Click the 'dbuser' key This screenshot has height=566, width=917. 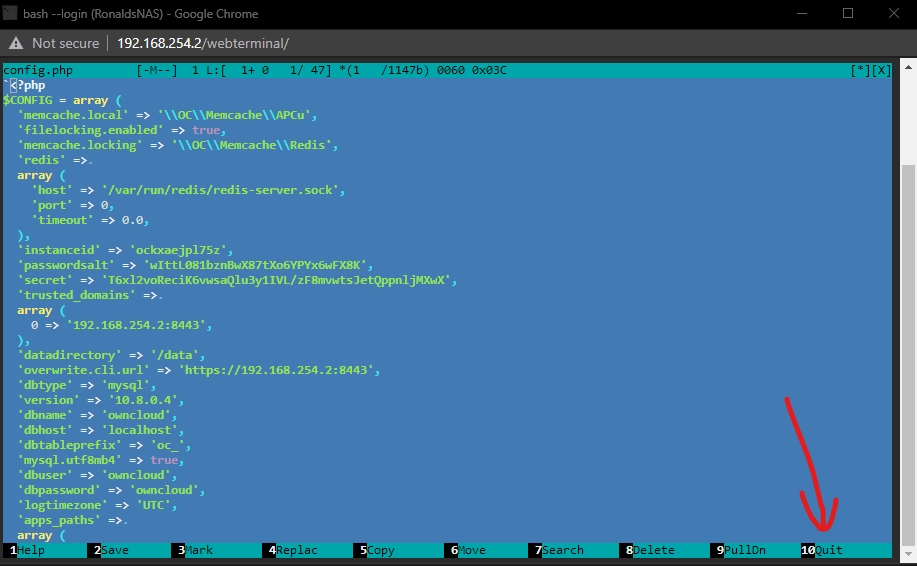(45, 475)
